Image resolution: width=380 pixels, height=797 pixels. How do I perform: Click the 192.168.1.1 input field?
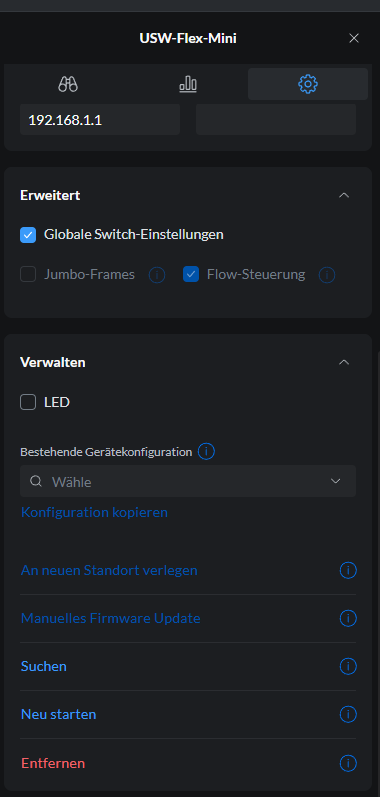100,120
